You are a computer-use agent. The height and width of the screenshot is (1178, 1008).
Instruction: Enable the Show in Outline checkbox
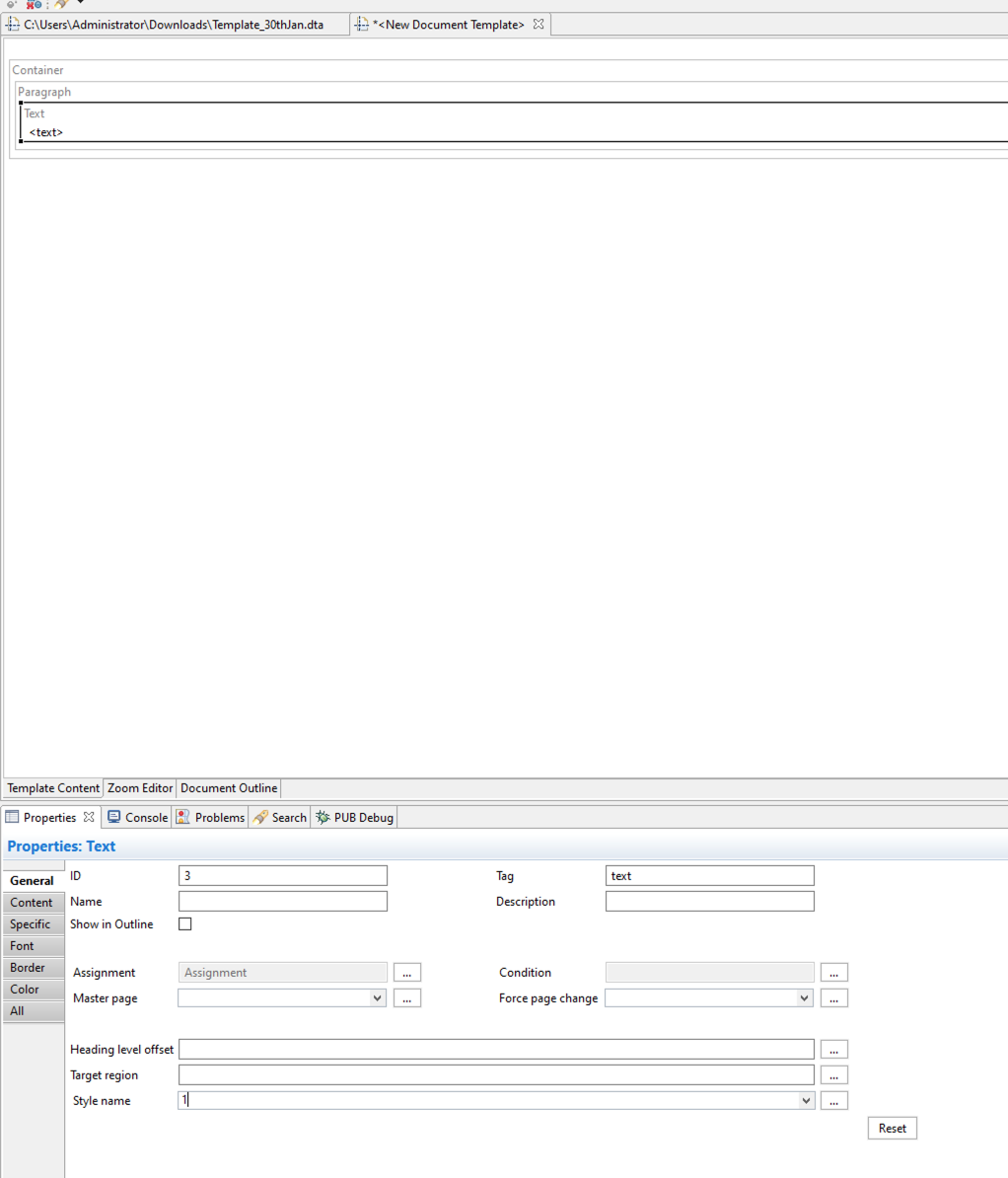pyautogui.click(x=184, y=923)
